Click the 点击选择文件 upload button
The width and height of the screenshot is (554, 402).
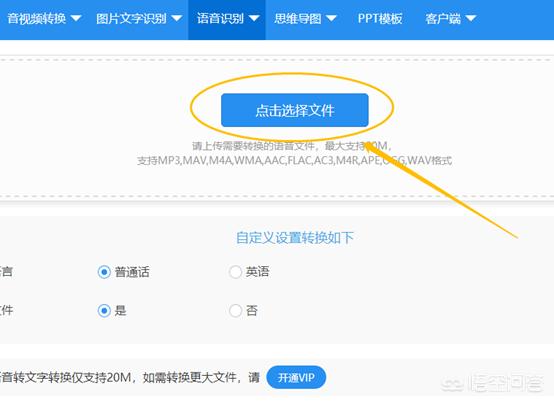295,110
